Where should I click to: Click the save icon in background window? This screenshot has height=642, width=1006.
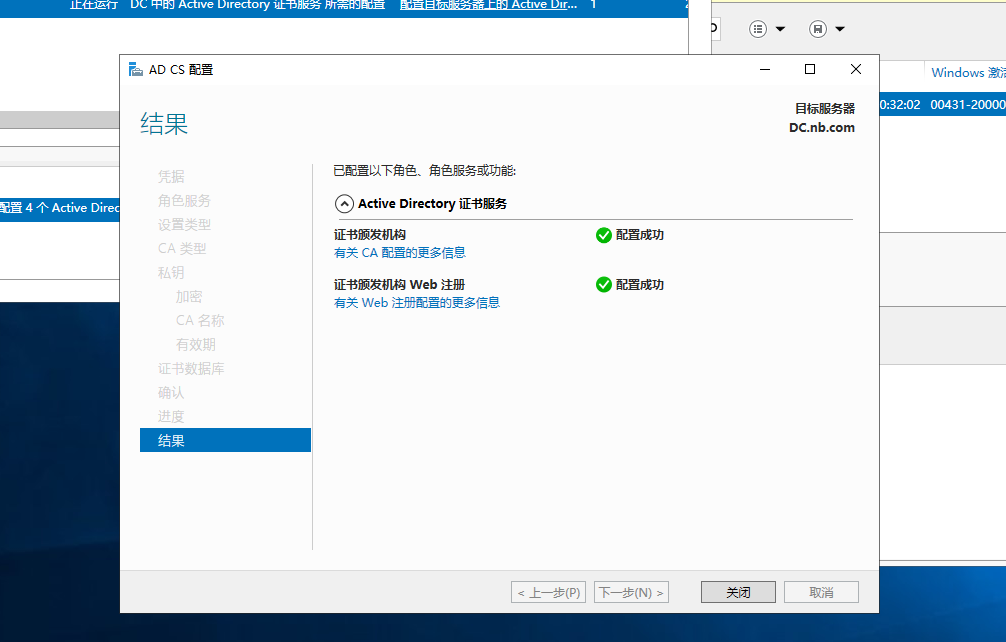(817, 29)
